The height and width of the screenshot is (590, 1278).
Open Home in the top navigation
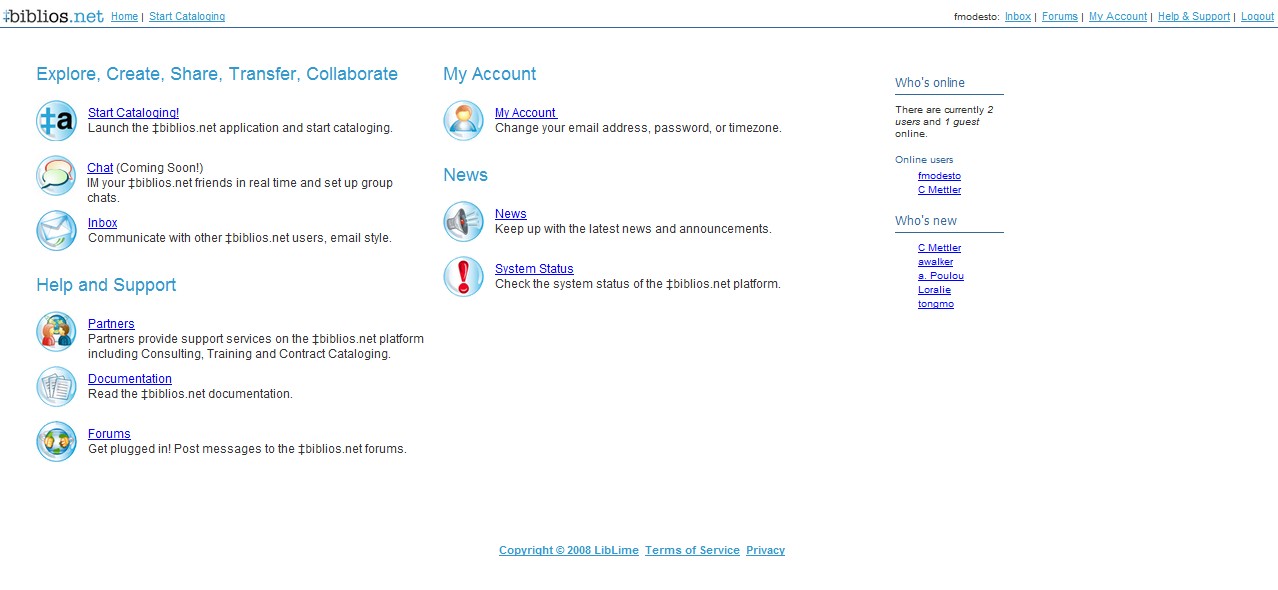click(x=124, y=17)
